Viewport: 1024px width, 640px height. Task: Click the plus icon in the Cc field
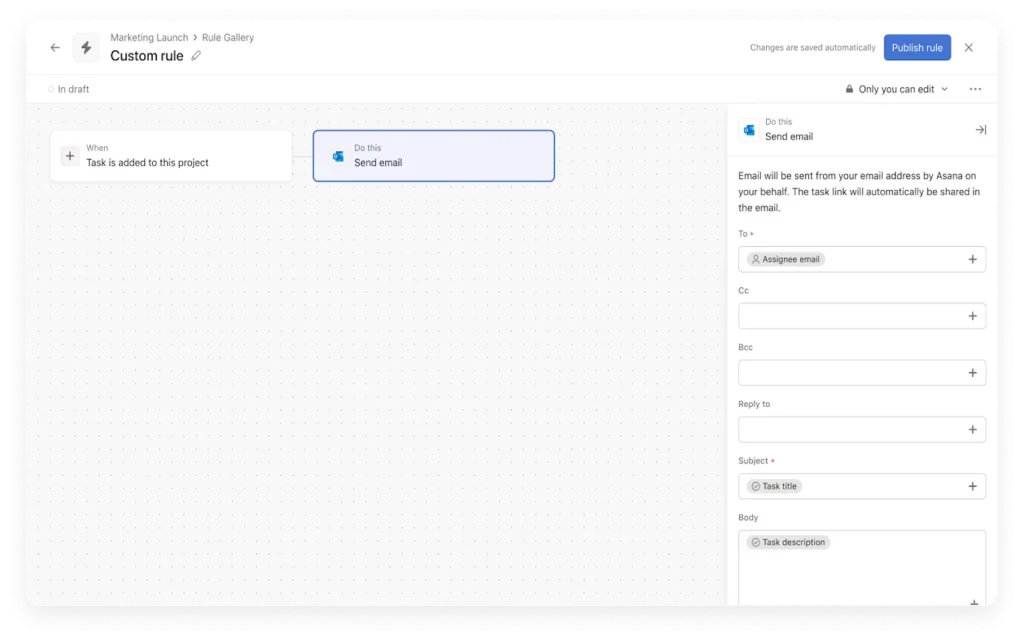pyautogui.click(x=971, y=315)
